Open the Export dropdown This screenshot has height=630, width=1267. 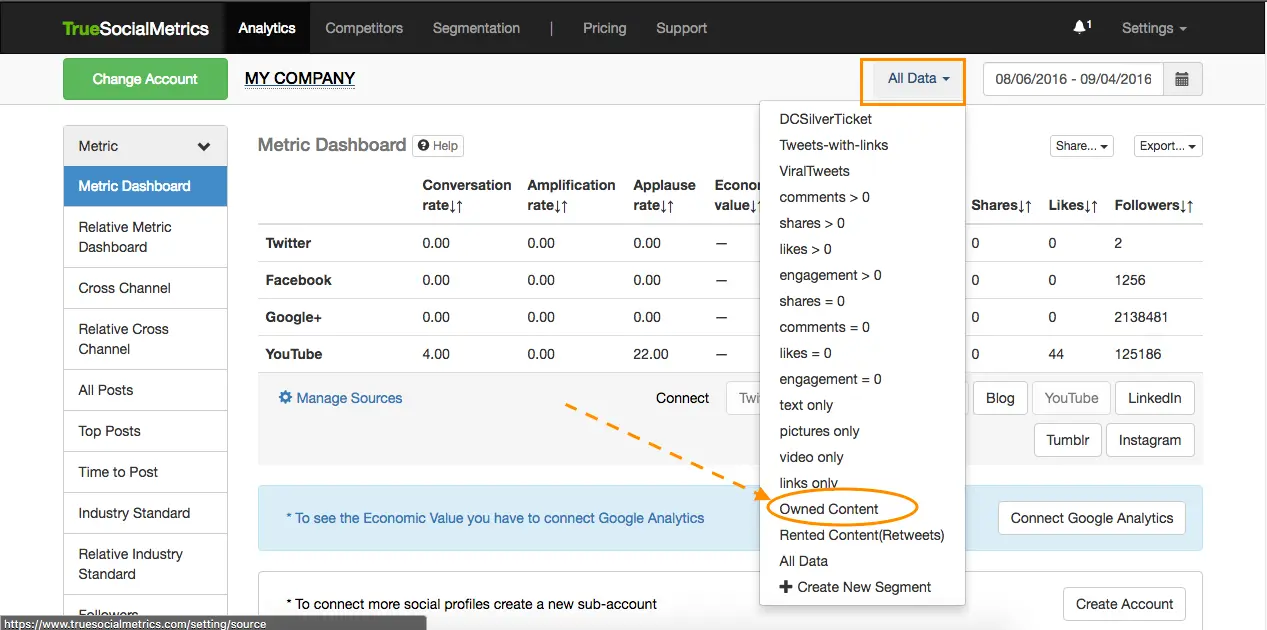(x=1168, y=146)
